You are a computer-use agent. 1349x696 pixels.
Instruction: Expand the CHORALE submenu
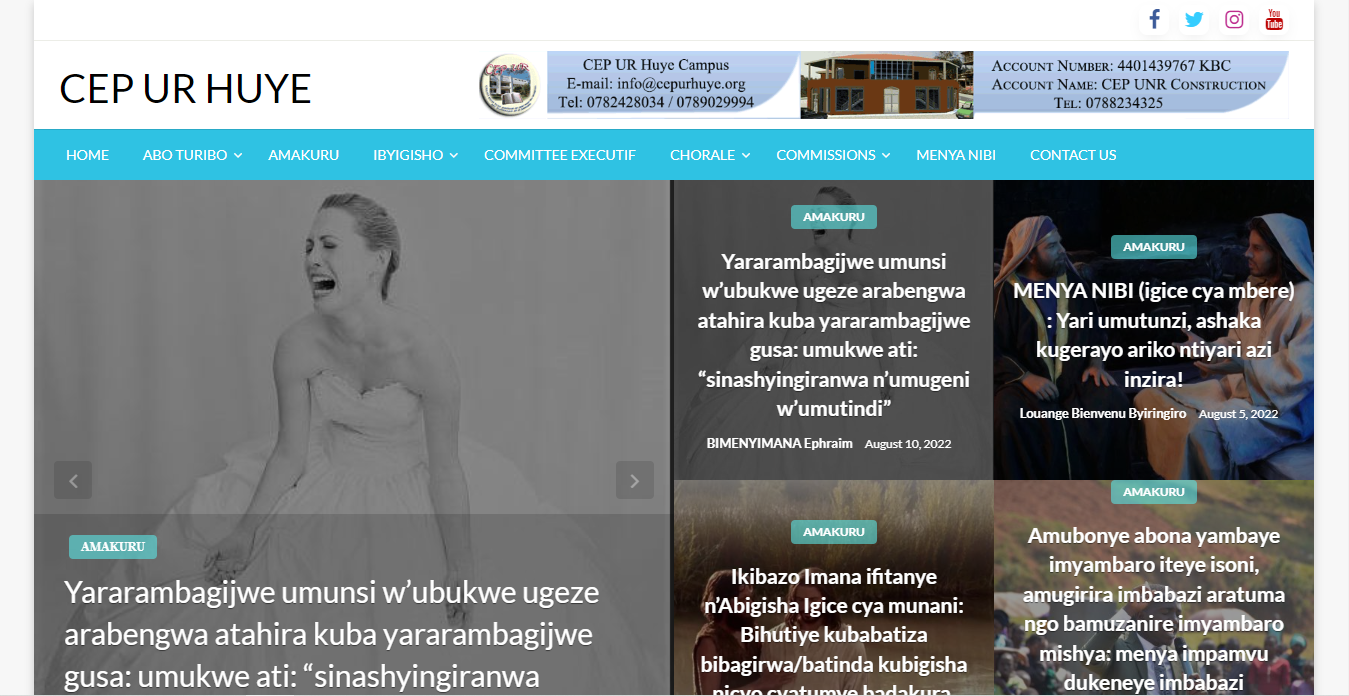point(746,155)
